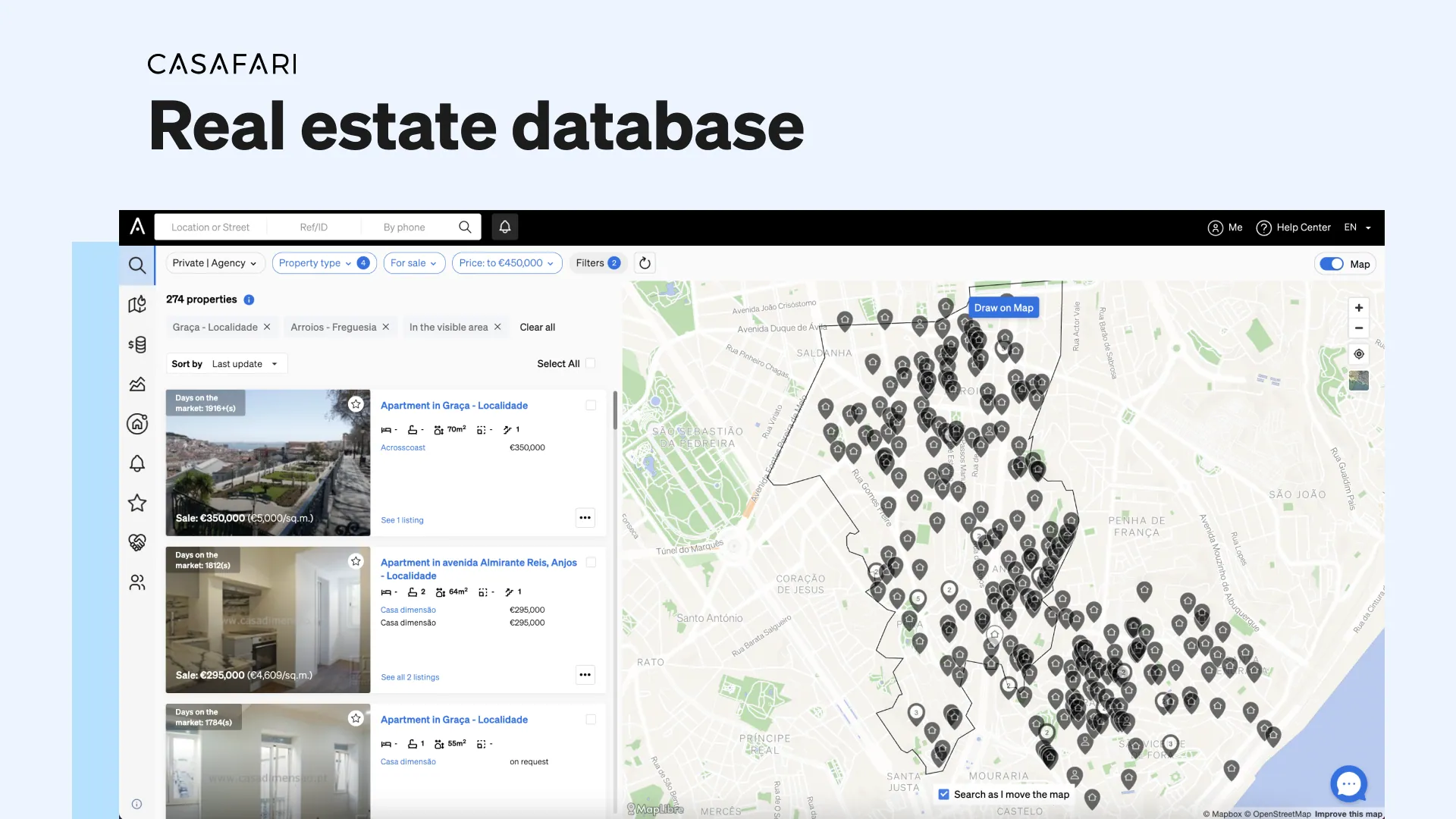Open the property sourcing home sidebar icon
Screen dimensions: 1456x819
137,424
